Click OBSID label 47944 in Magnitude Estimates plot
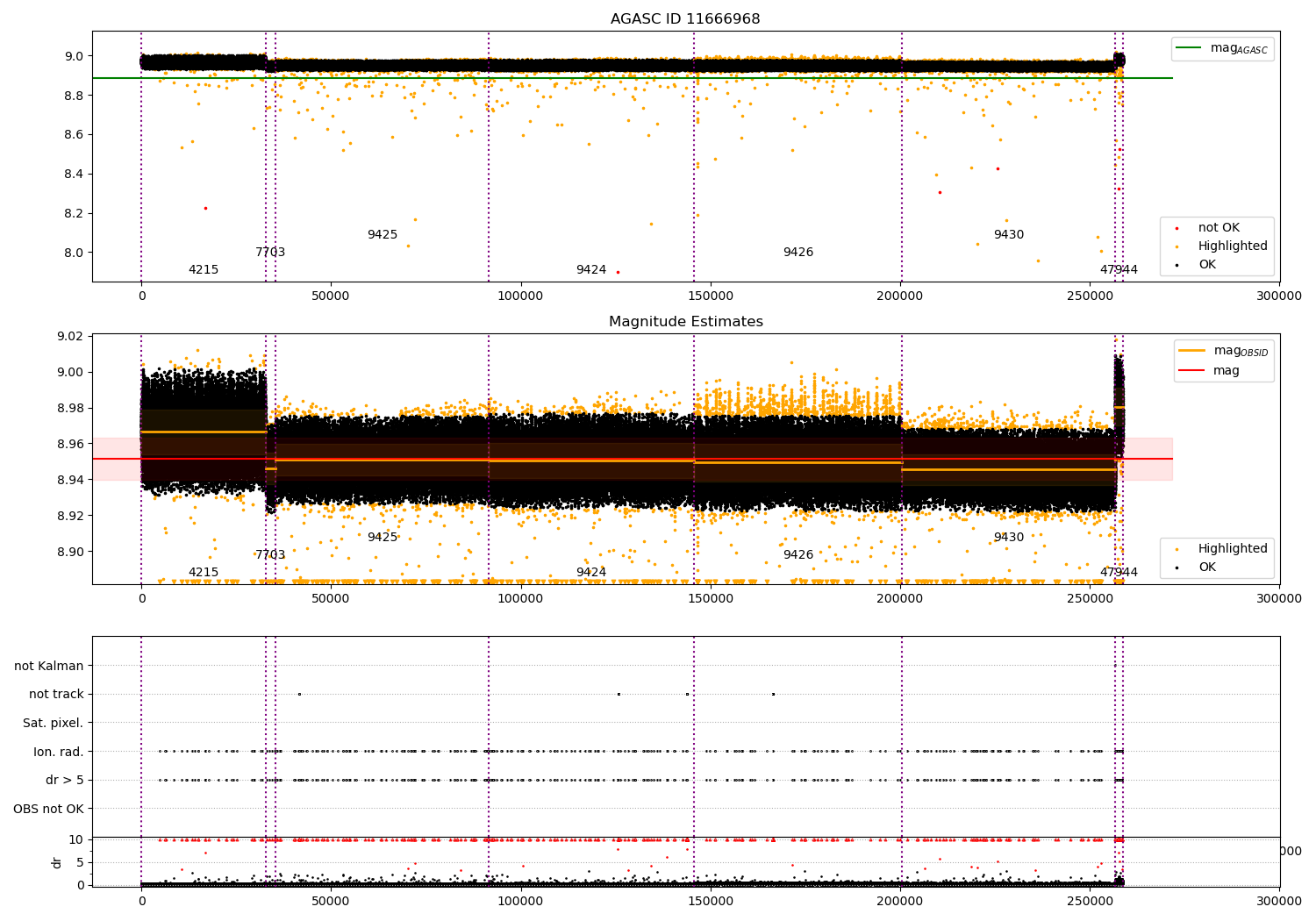The height and width of the screenshot is (921, 1316). pos(1119,573)
